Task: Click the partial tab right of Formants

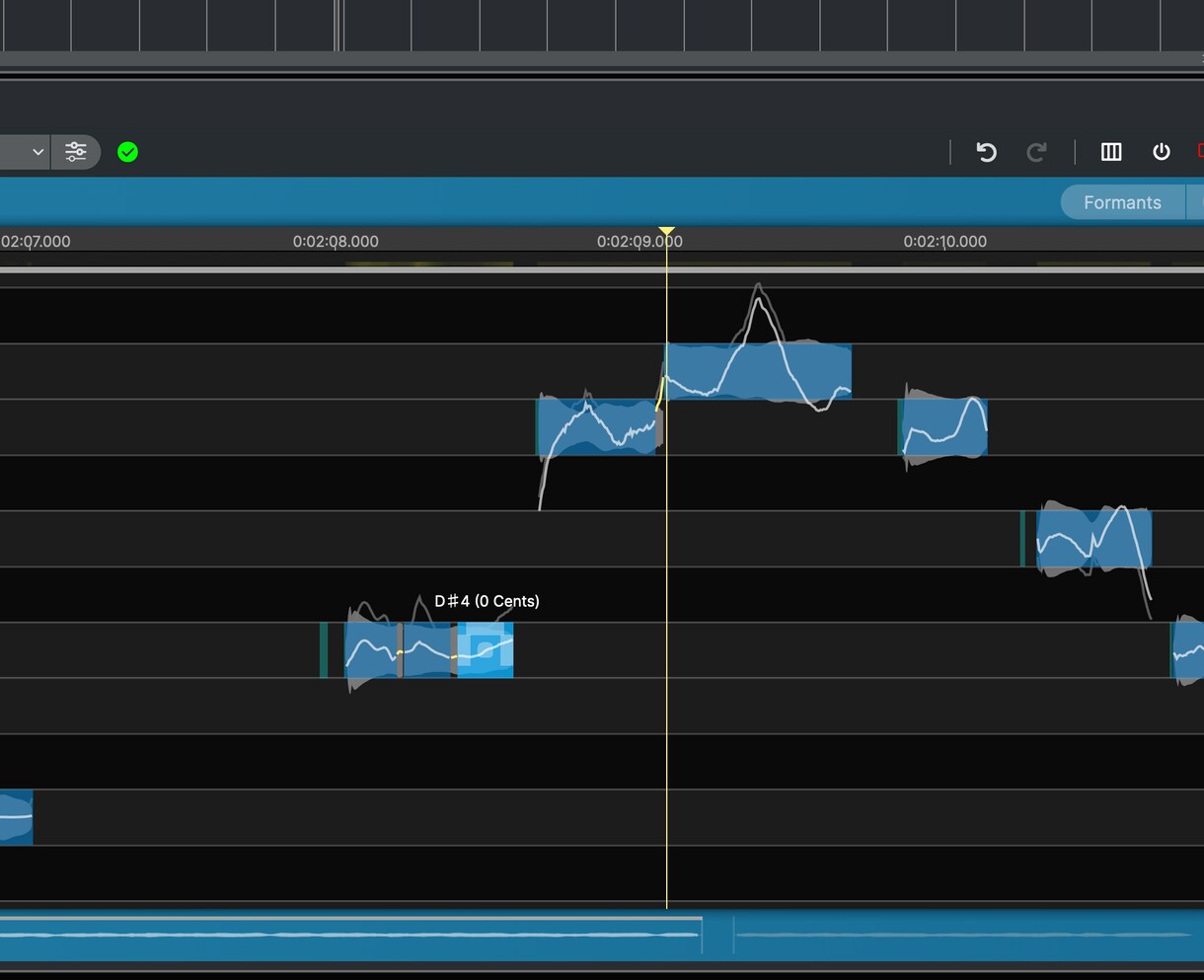Action: click(x=1195, y=202)
